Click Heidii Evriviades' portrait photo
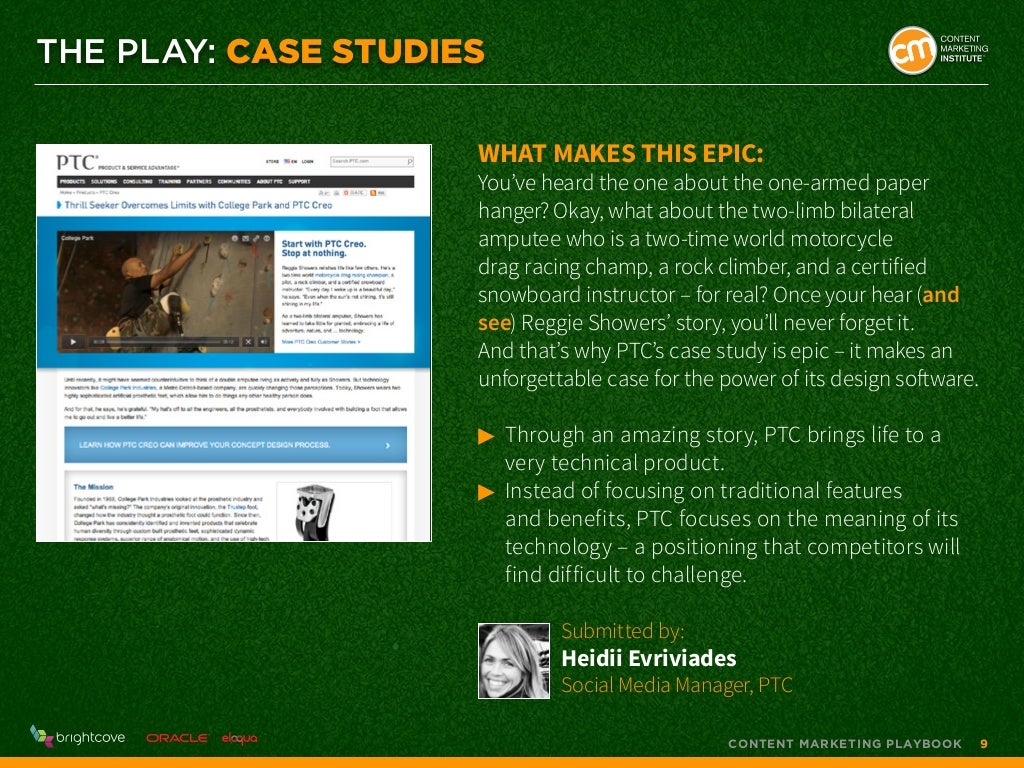The height and width of the screenshot is (768, 1024). click(514, 661)
